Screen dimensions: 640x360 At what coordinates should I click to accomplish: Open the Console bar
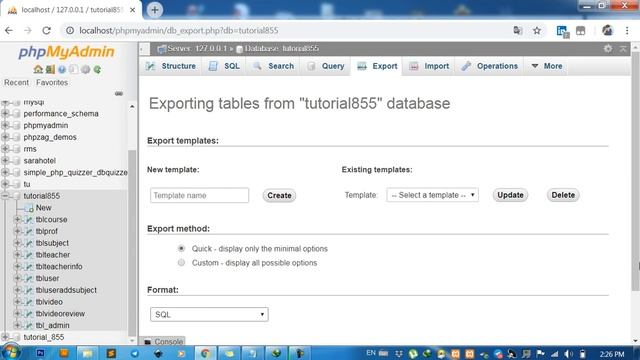tap(163, 342)
